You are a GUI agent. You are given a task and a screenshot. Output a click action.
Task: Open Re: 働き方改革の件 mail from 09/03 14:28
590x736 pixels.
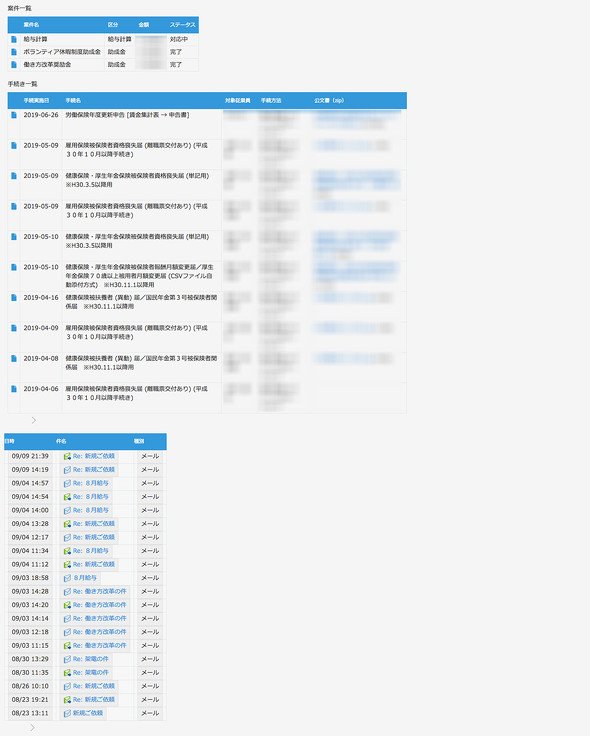coord(100,591)
